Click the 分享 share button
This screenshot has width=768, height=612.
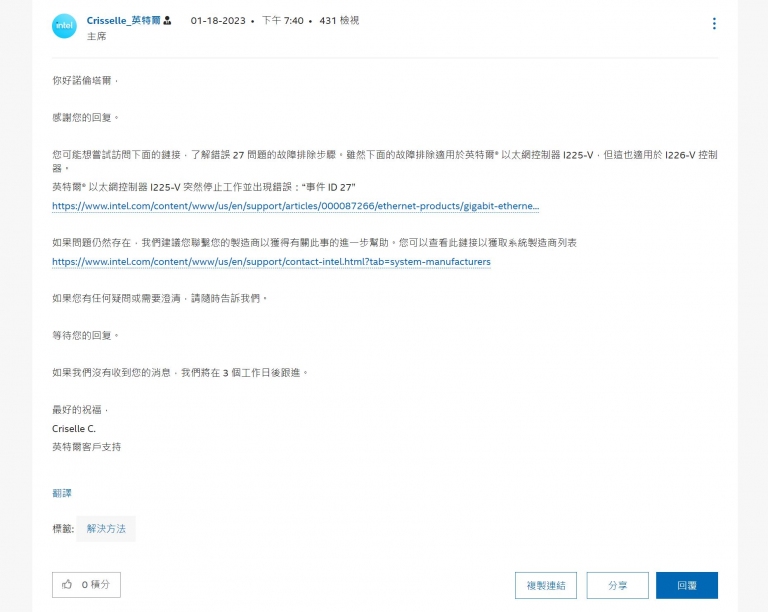click(618, 586)
